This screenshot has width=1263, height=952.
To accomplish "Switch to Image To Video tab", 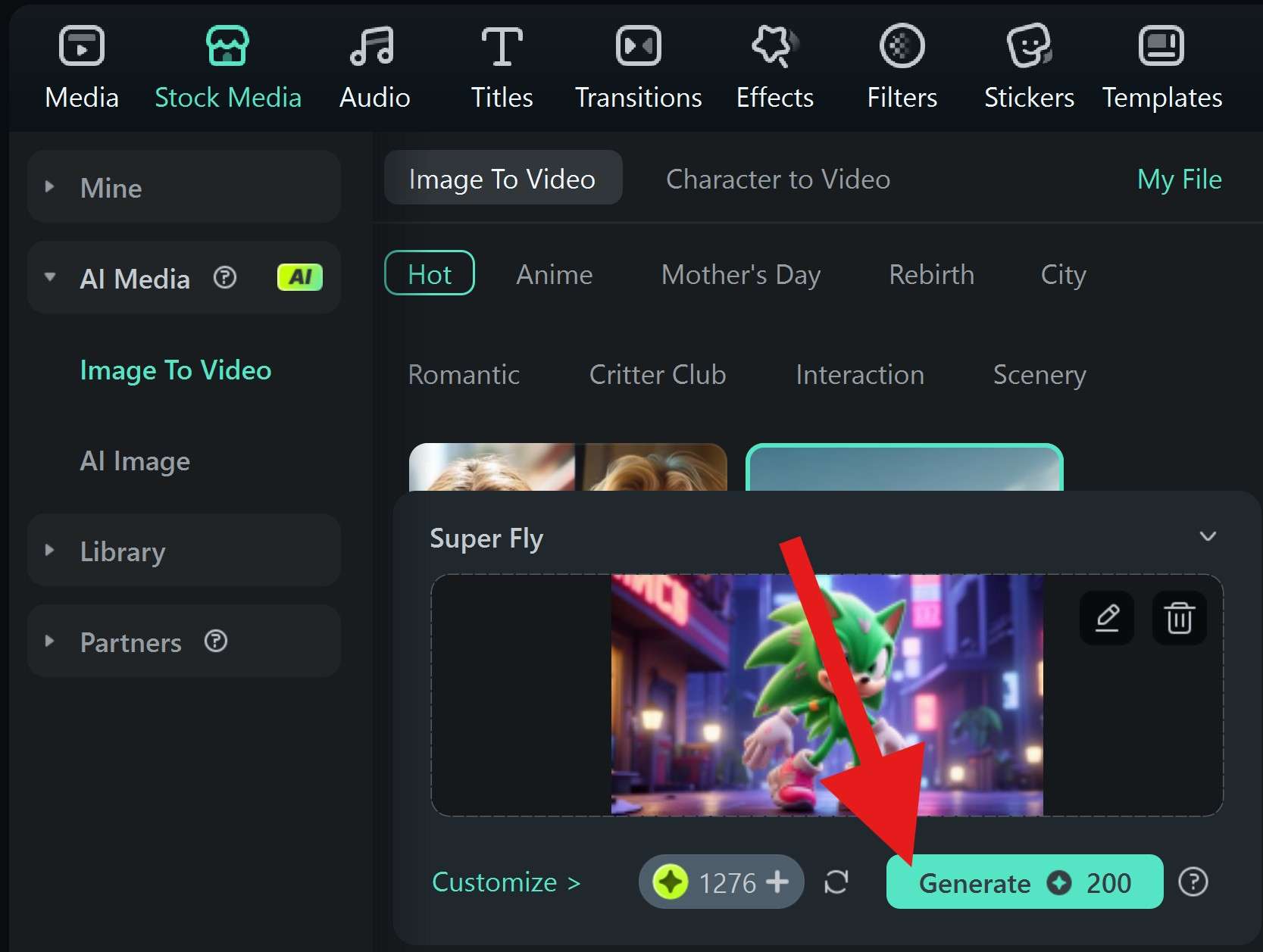I will pos(503,178).
